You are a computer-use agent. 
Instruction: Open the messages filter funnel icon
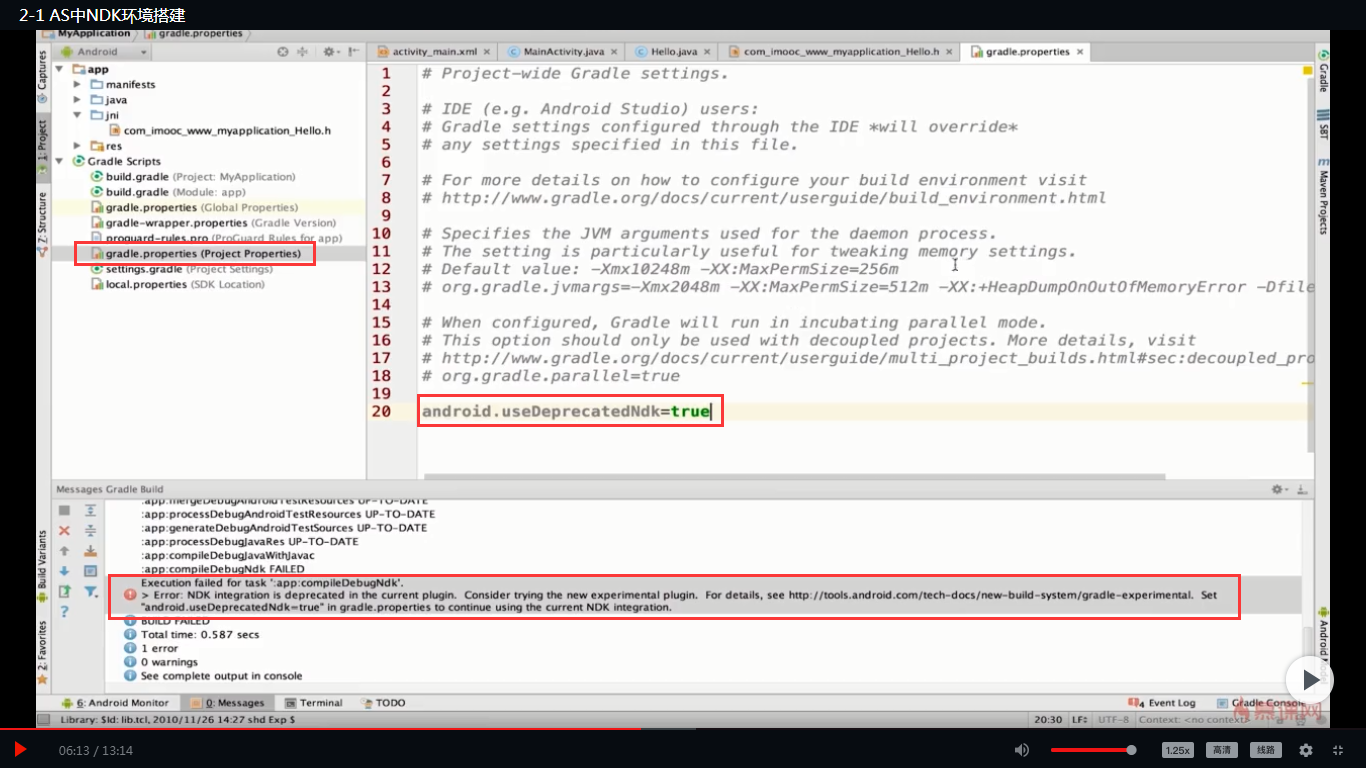90,591
